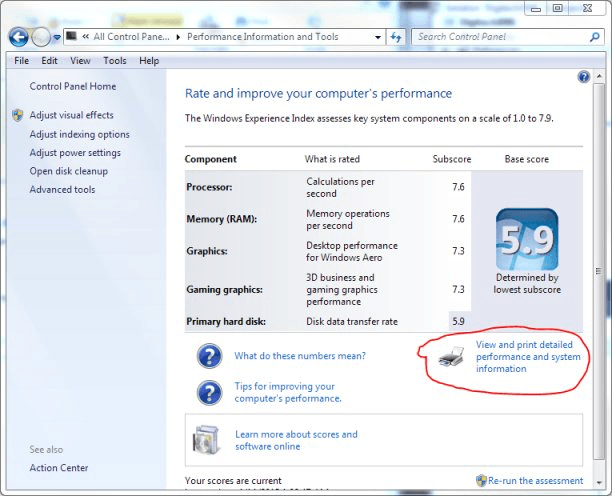The height and width of the screenshot is (496, 612).
Task: Click Disk data transfer rate text
Action: tap(352, 322)
